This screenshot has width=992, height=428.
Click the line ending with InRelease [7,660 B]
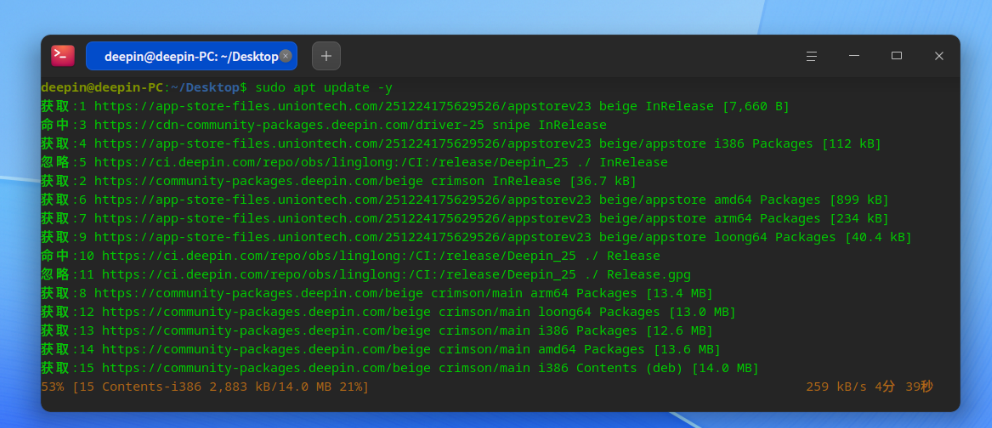tap(415, 106)
